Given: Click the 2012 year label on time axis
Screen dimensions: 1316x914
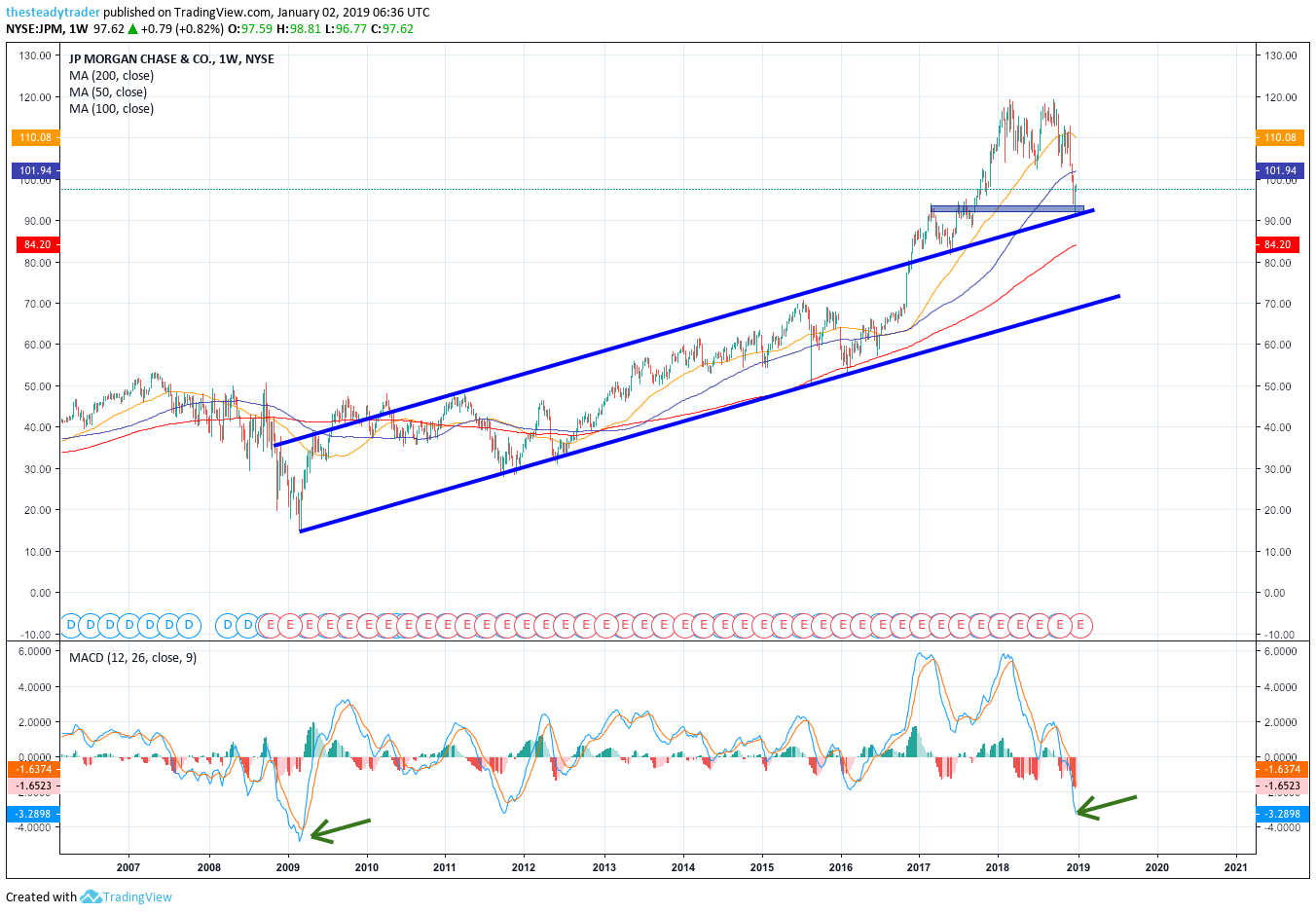Looking at the screenshot, I should (524, 867).
